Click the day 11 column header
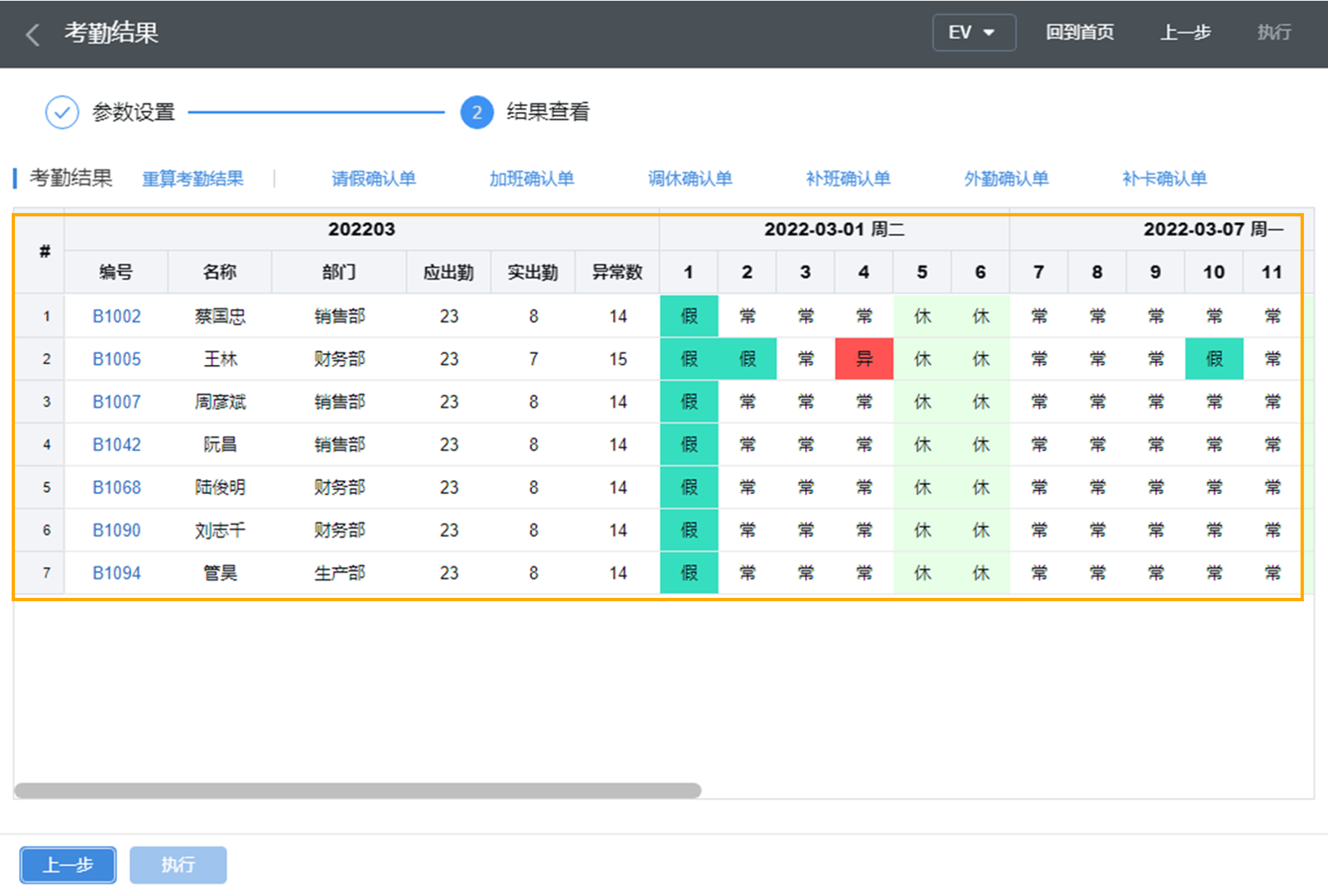The width and height of the screenshot is (1328, 896). [x=1272, y=272]
